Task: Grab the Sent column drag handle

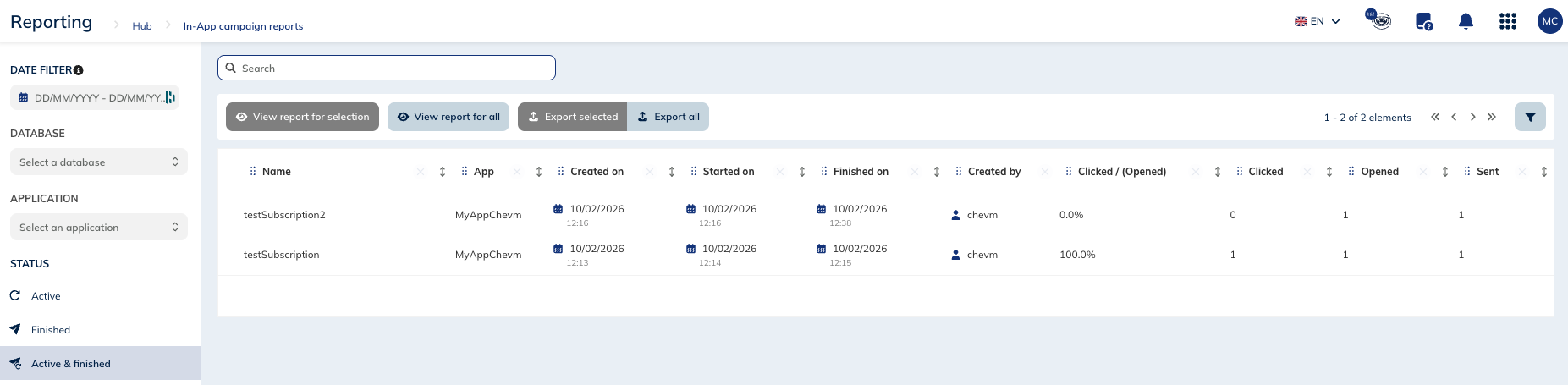Action: [1467, 171]
